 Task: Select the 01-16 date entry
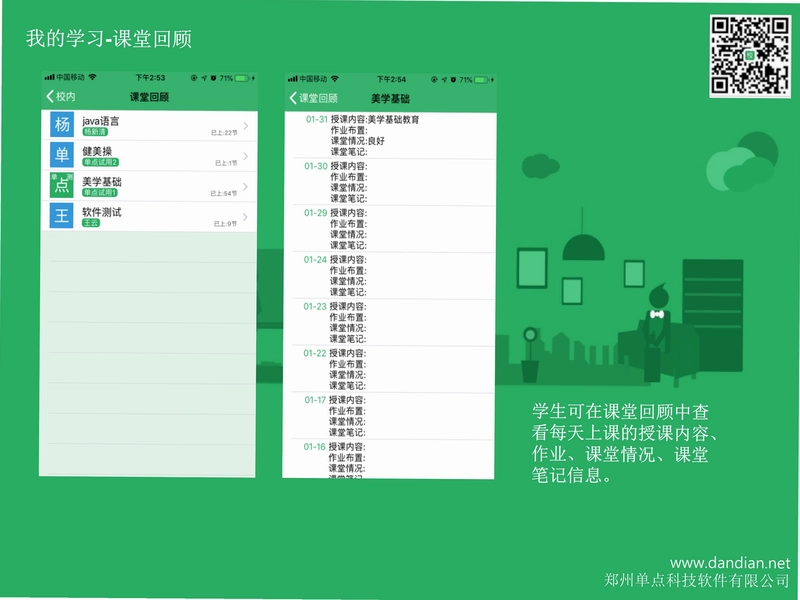tap(314, 447)
